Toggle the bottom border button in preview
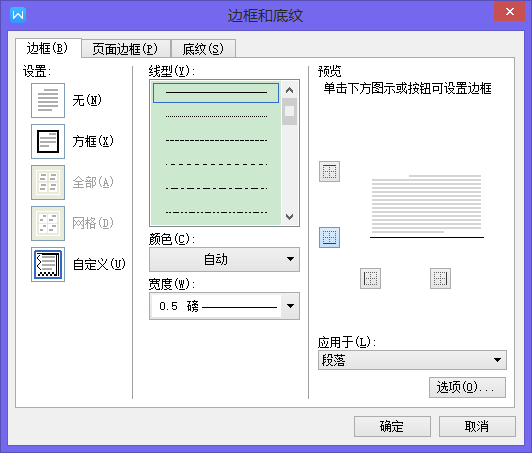The image size is (532, 453). [x=329, y=237]
